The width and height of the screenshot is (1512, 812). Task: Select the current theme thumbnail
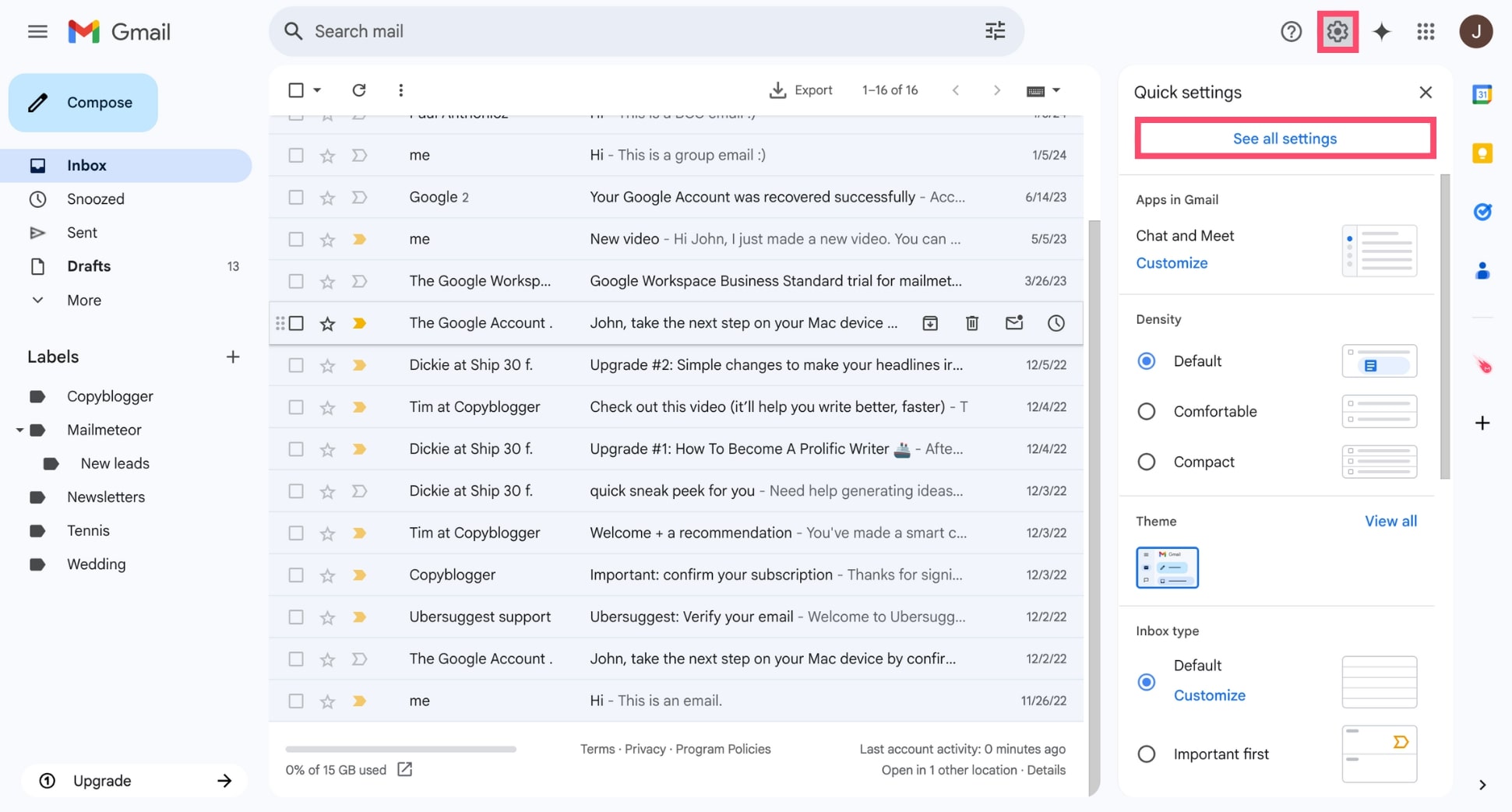tap(1167, 568)
